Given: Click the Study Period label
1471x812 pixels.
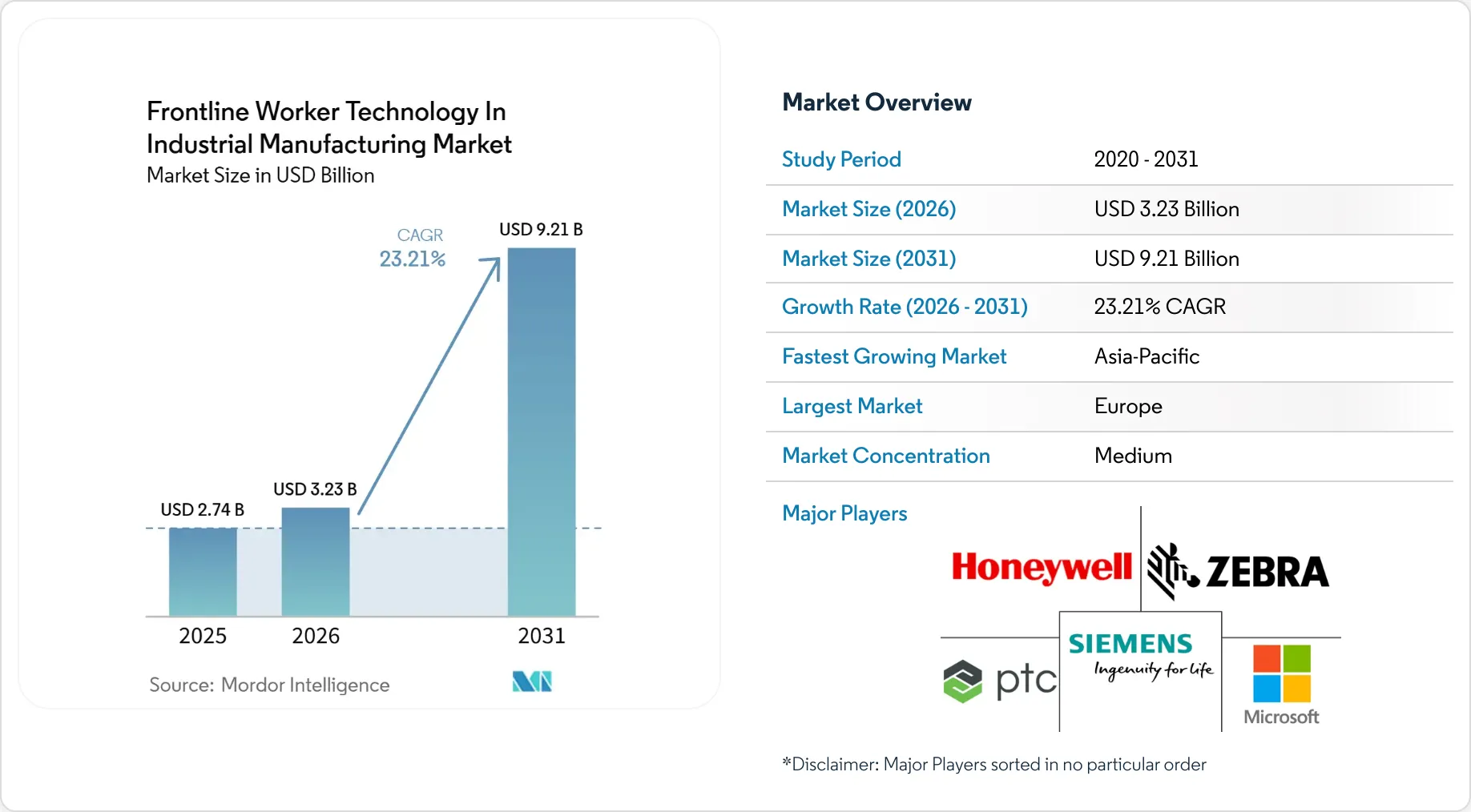Looking at the screenshot, I should click(841, 159).
